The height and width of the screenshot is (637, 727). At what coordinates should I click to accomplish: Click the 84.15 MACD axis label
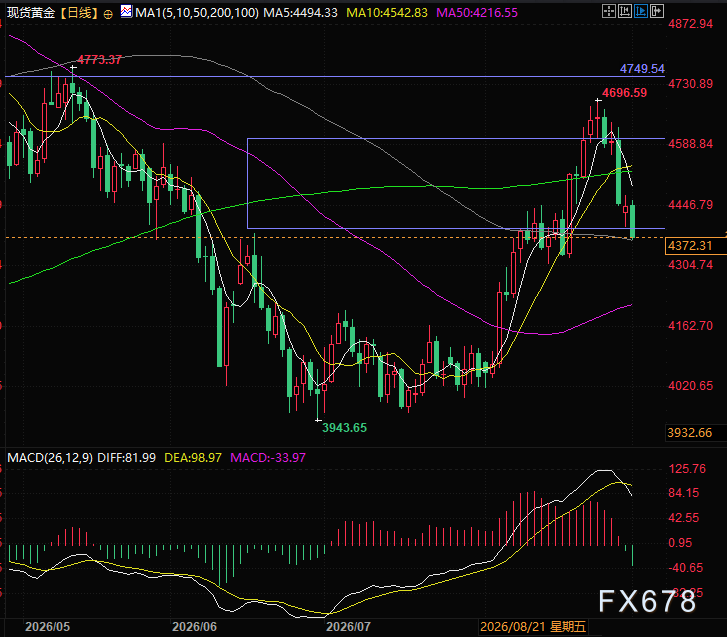684,493
